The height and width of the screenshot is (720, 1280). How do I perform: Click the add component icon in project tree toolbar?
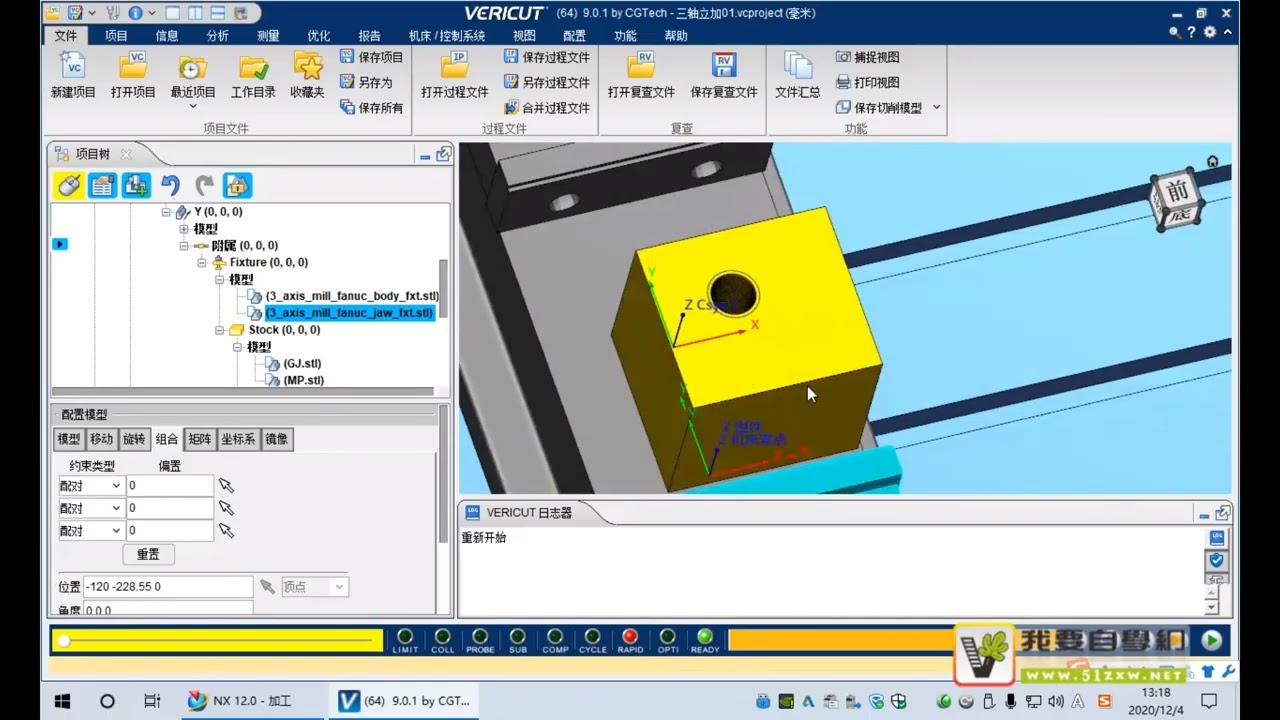136,185
